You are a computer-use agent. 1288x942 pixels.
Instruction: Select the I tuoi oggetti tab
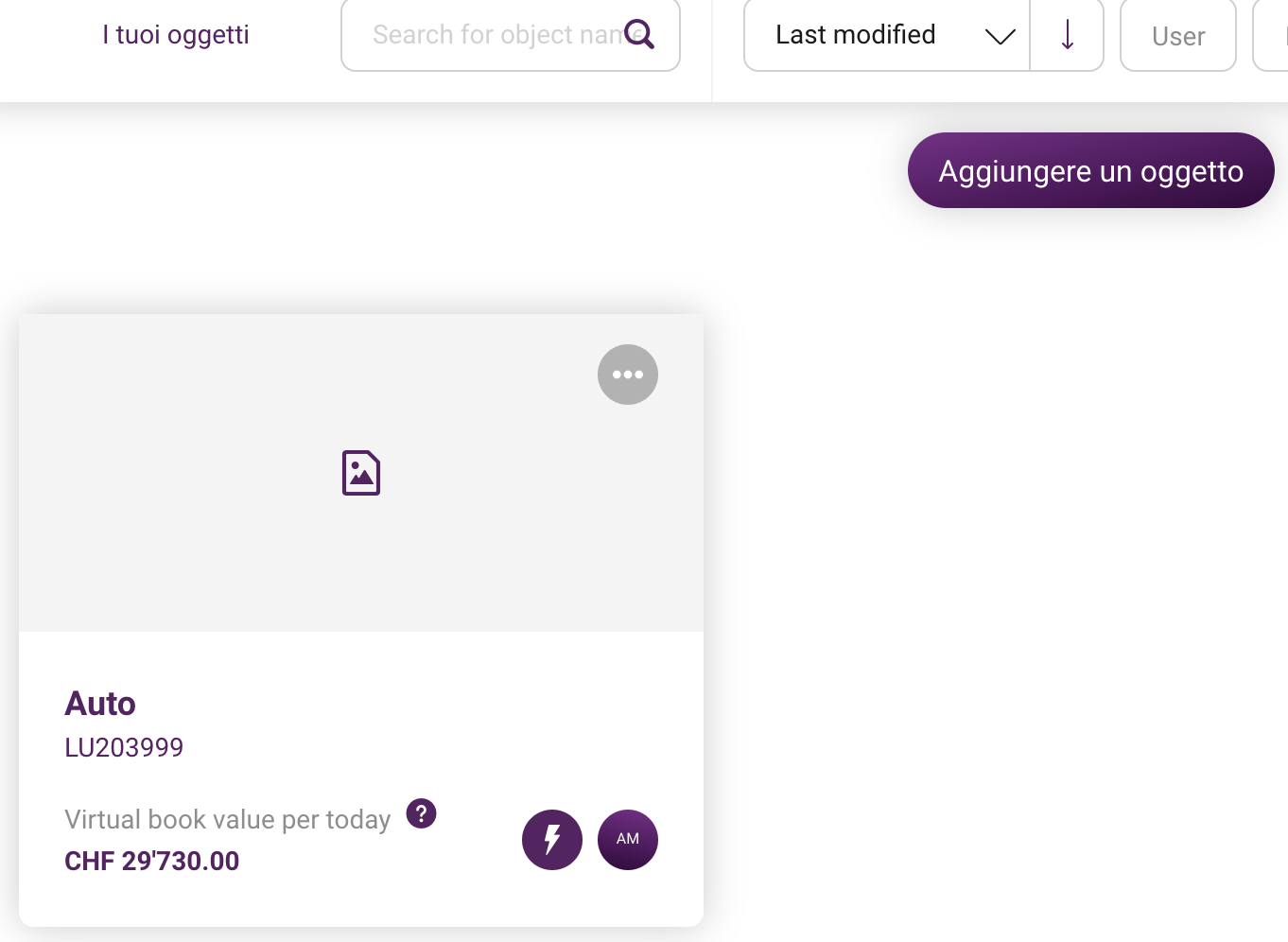176,35
